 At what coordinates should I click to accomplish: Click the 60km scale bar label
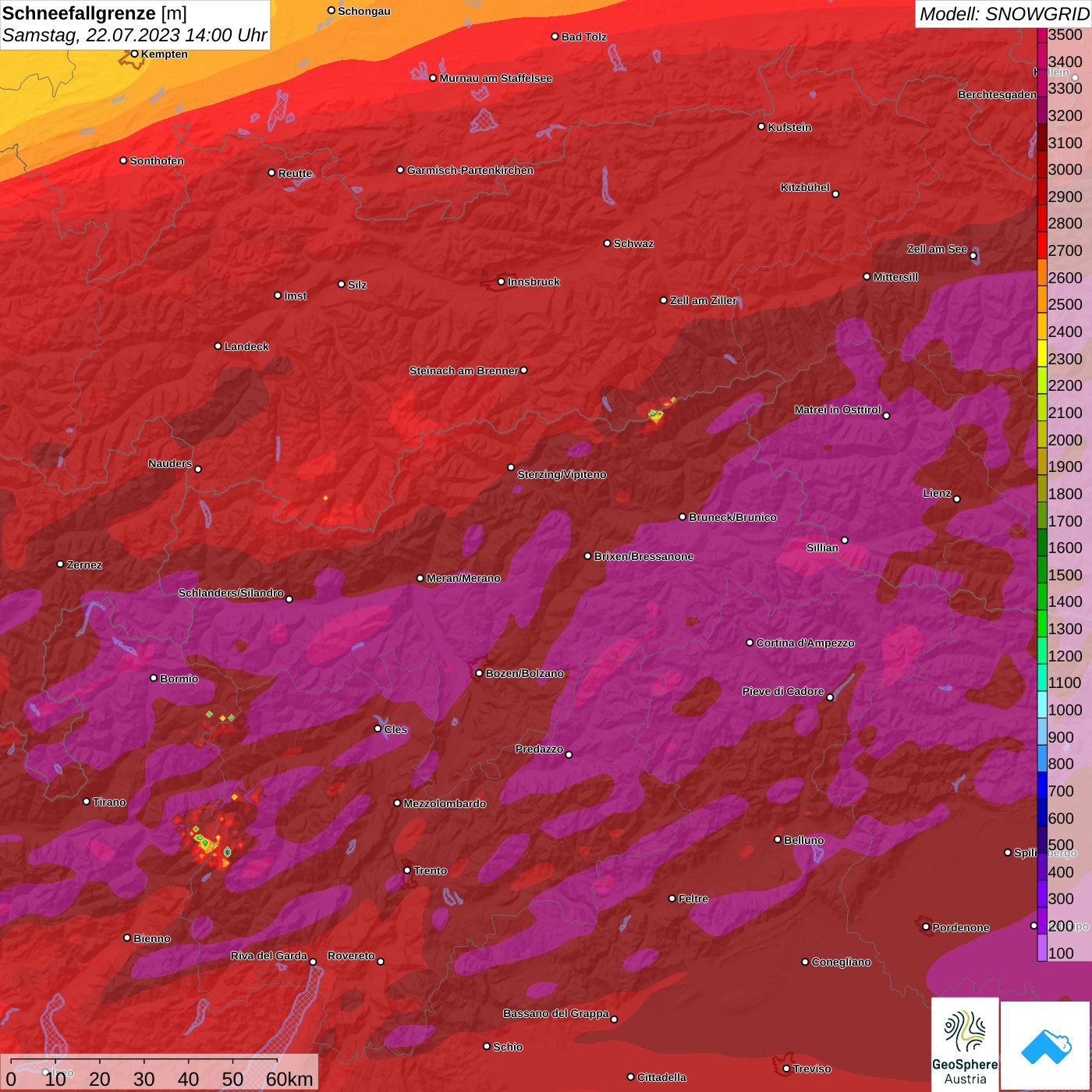[x=289, y=1079]
